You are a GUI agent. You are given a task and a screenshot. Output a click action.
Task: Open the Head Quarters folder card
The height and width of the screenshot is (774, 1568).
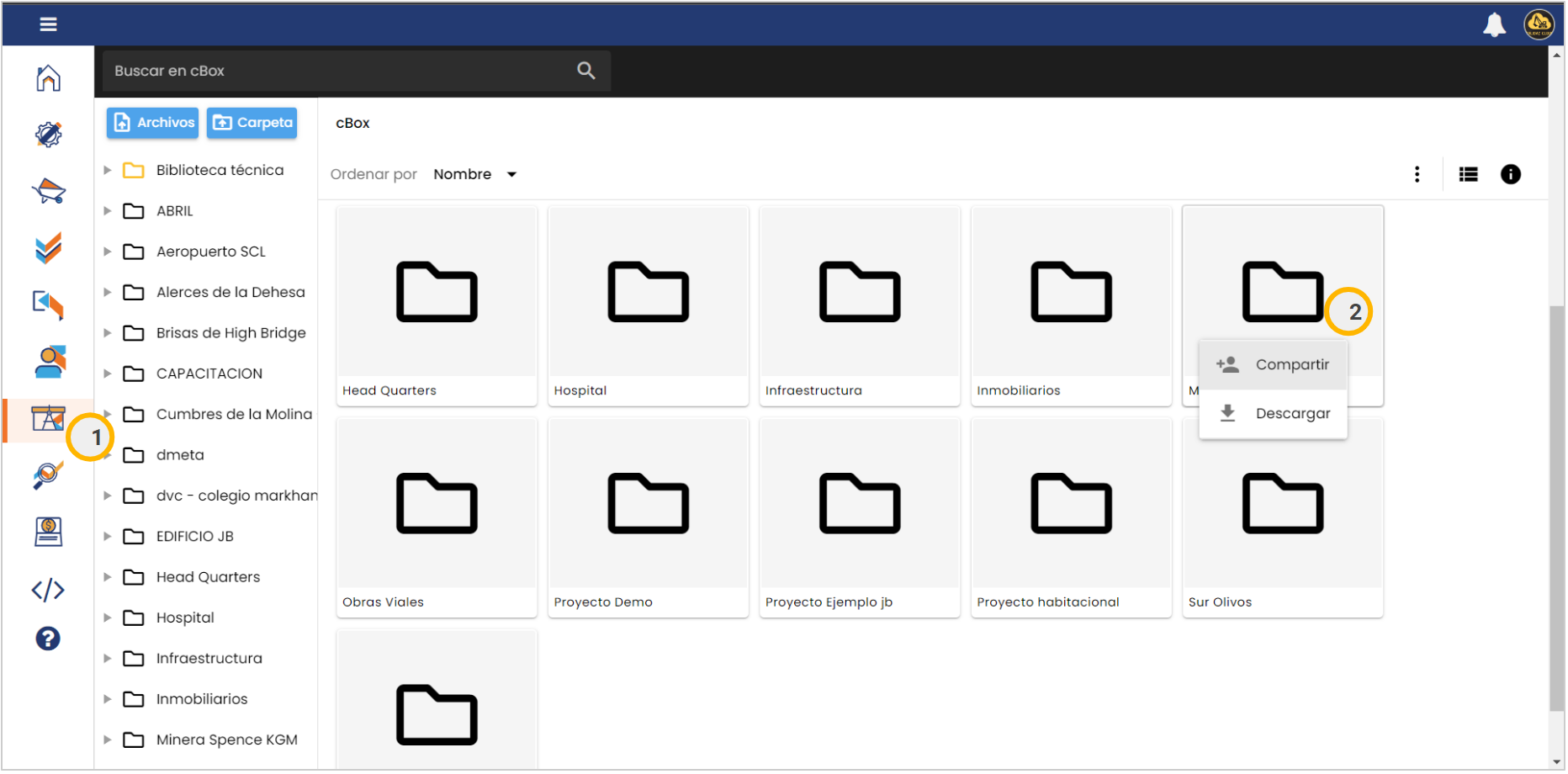437,306
